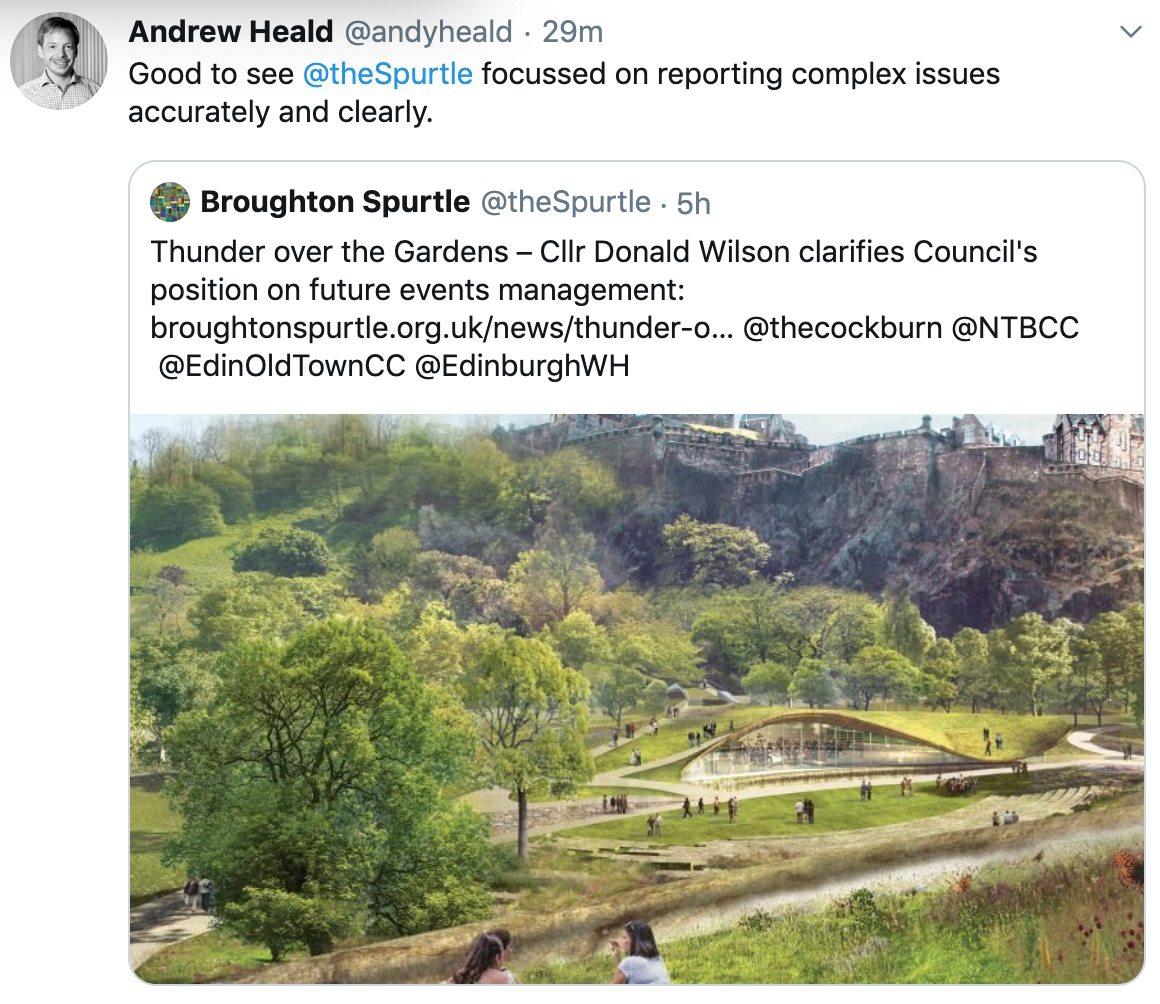
Task: Expand the tweet options chevron menu
Action: (x=1130, y=32)
